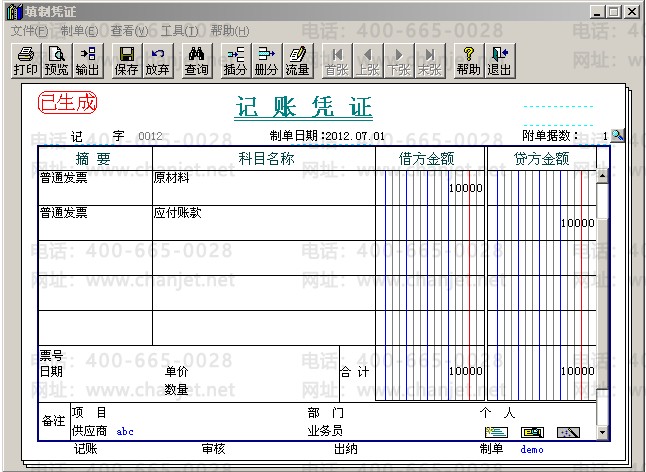Maximize the 填制凭证 window
Image resolution: width=646 pixels, height=472 pixels.
click(613, 12)
